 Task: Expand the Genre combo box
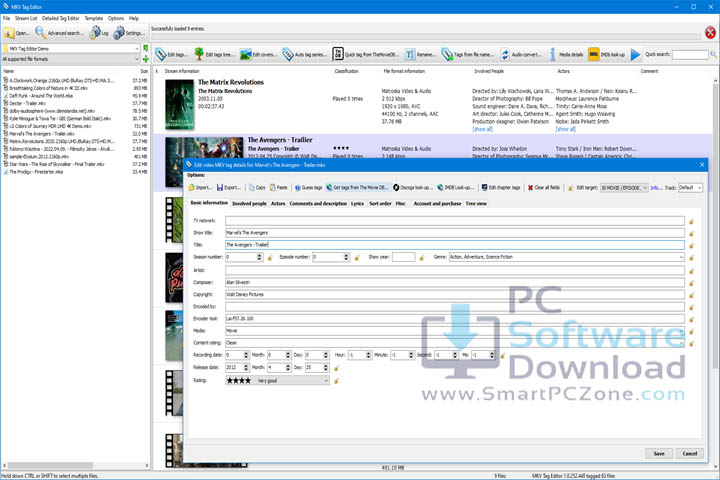pos(681,257)
